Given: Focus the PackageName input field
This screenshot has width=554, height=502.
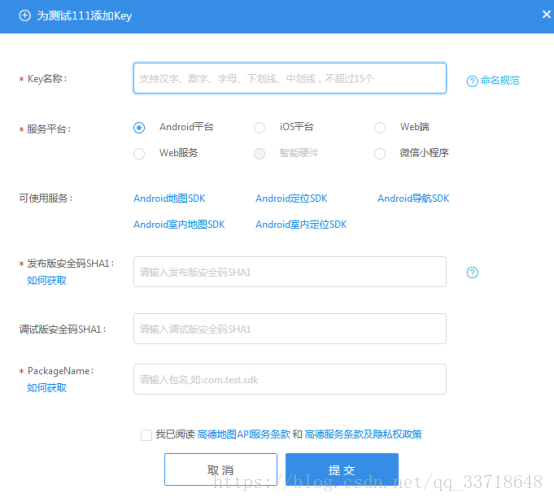Looking at the screenshot, I should (290, 379).
